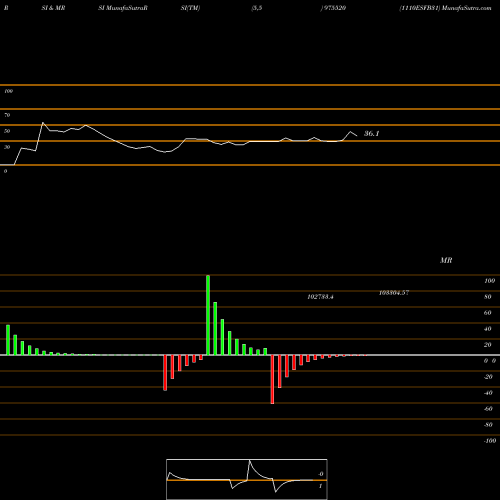Click the MR axis label -80
This screenshot has width=500, height=500.
pyautogui.click(x=488, y=425)
